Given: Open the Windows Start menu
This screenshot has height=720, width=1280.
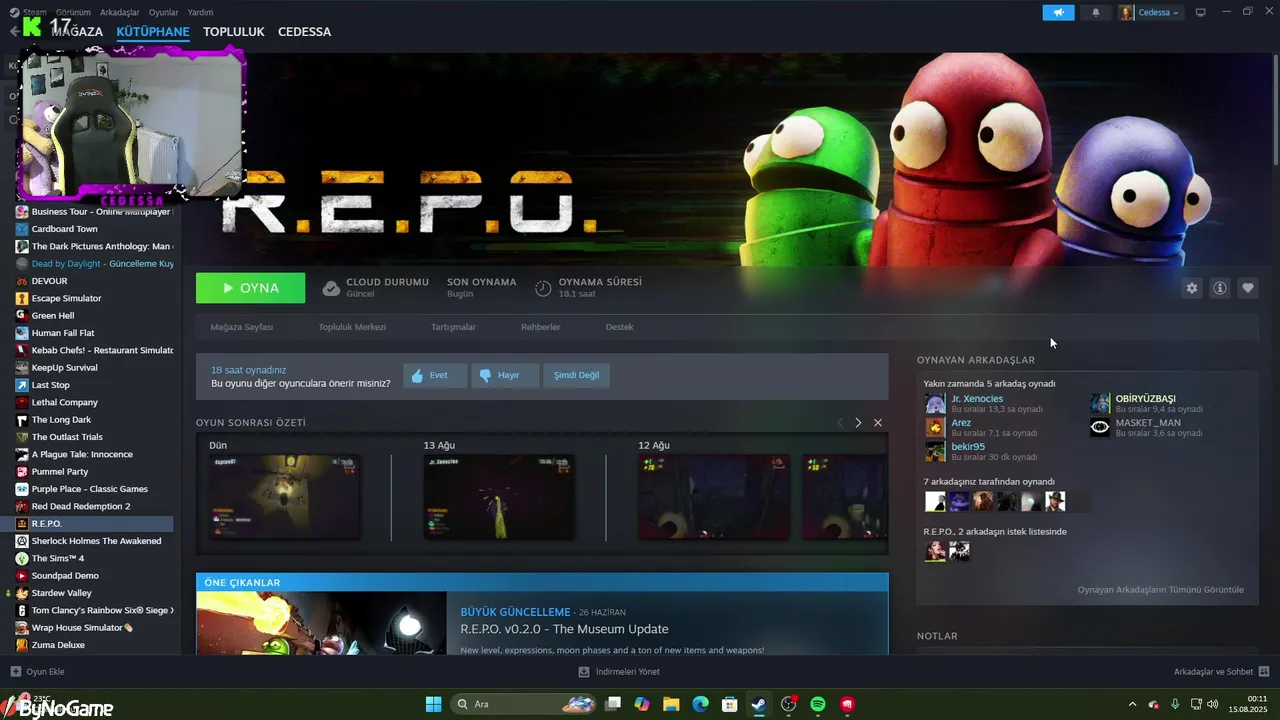Looking at the screenshot, I should pyautogui.click(x=434, y=704).
